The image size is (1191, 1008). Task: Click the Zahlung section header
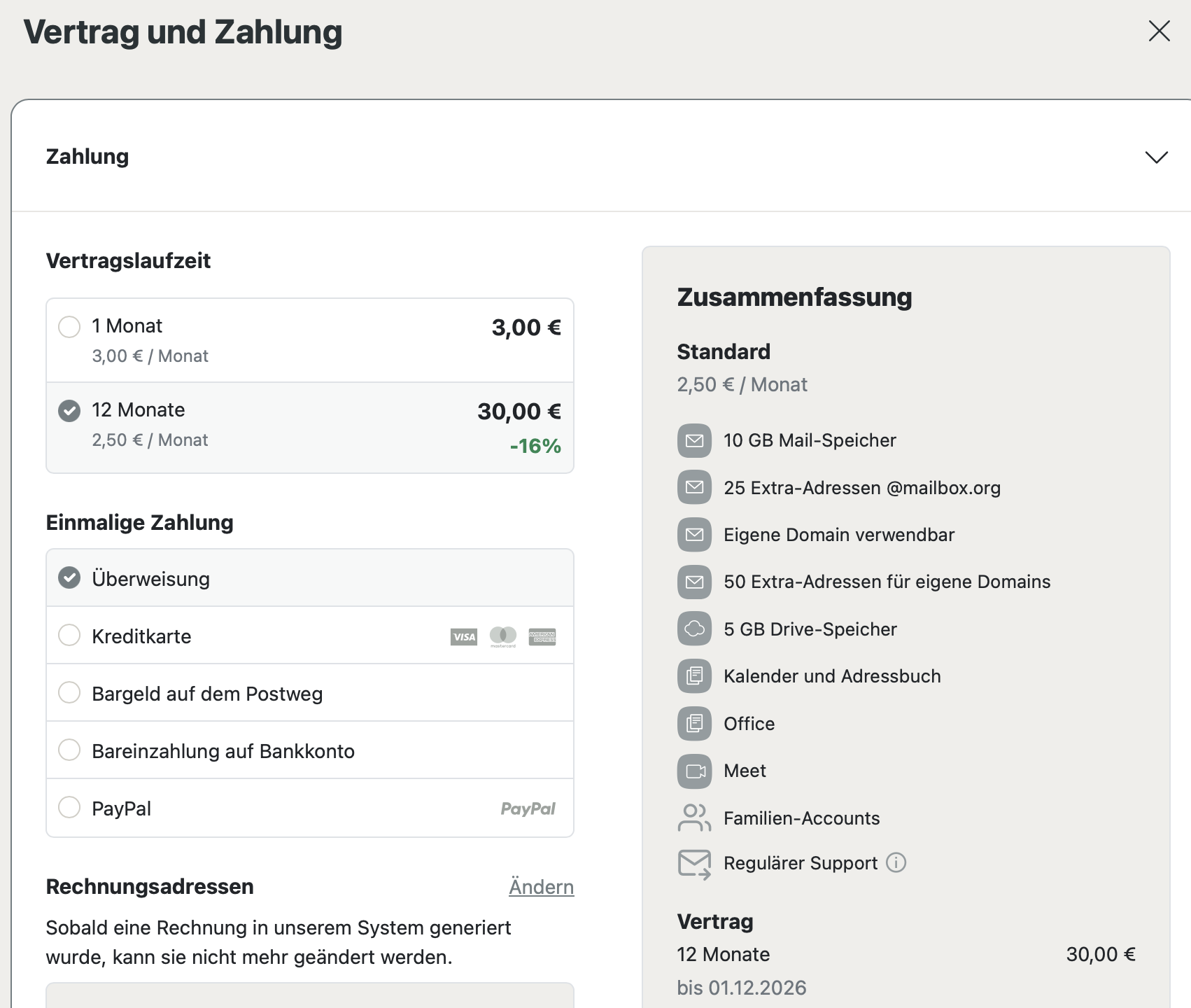(87, 157)
